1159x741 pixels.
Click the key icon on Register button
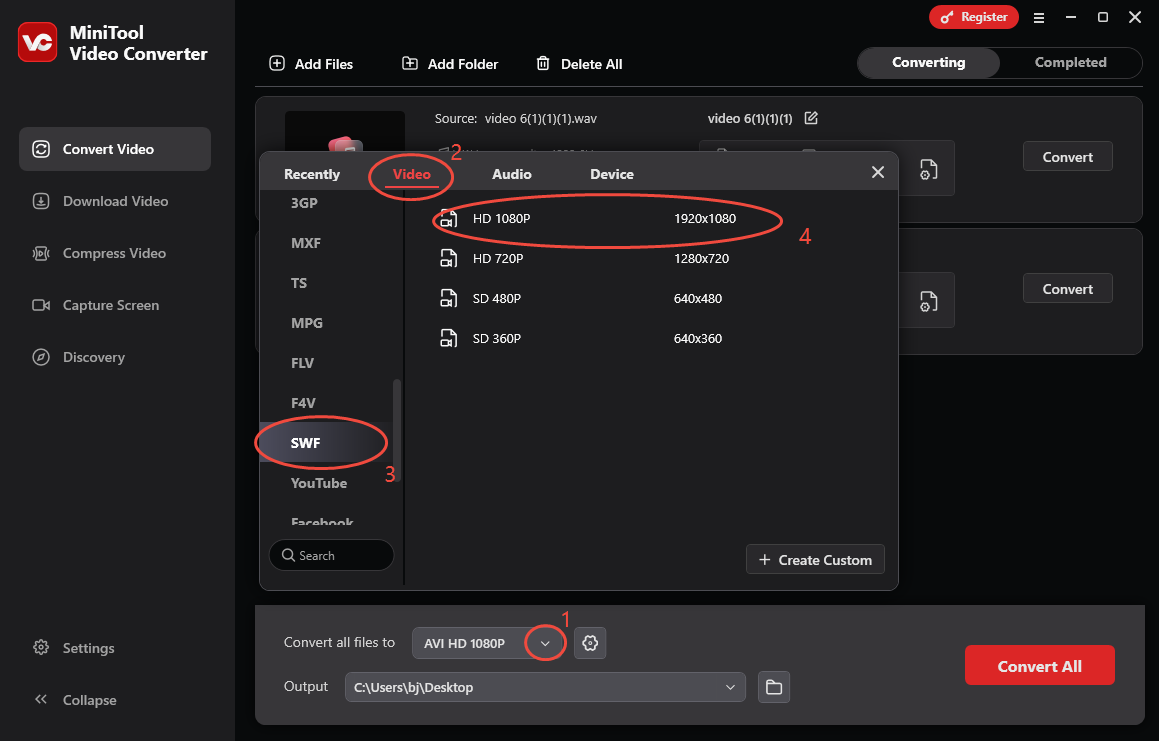click(947, 17)
